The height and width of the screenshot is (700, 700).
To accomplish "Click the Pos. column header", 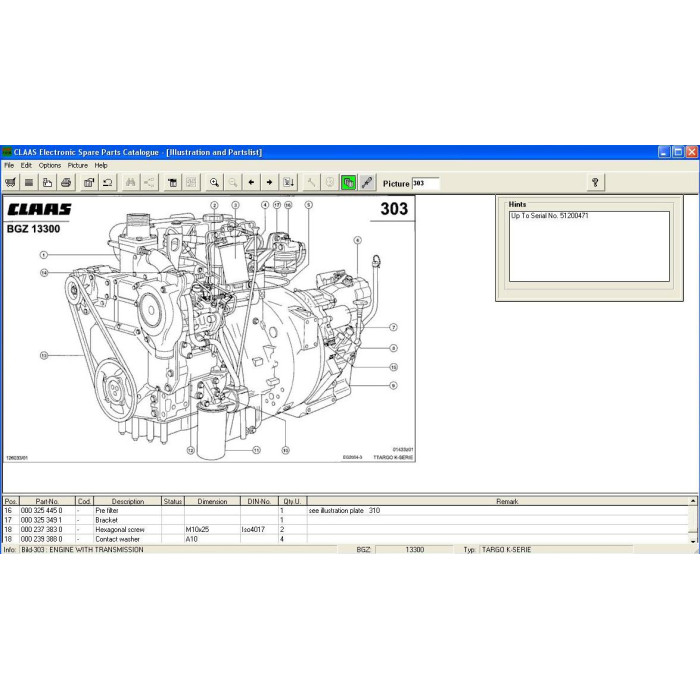I will click(11, 501).
